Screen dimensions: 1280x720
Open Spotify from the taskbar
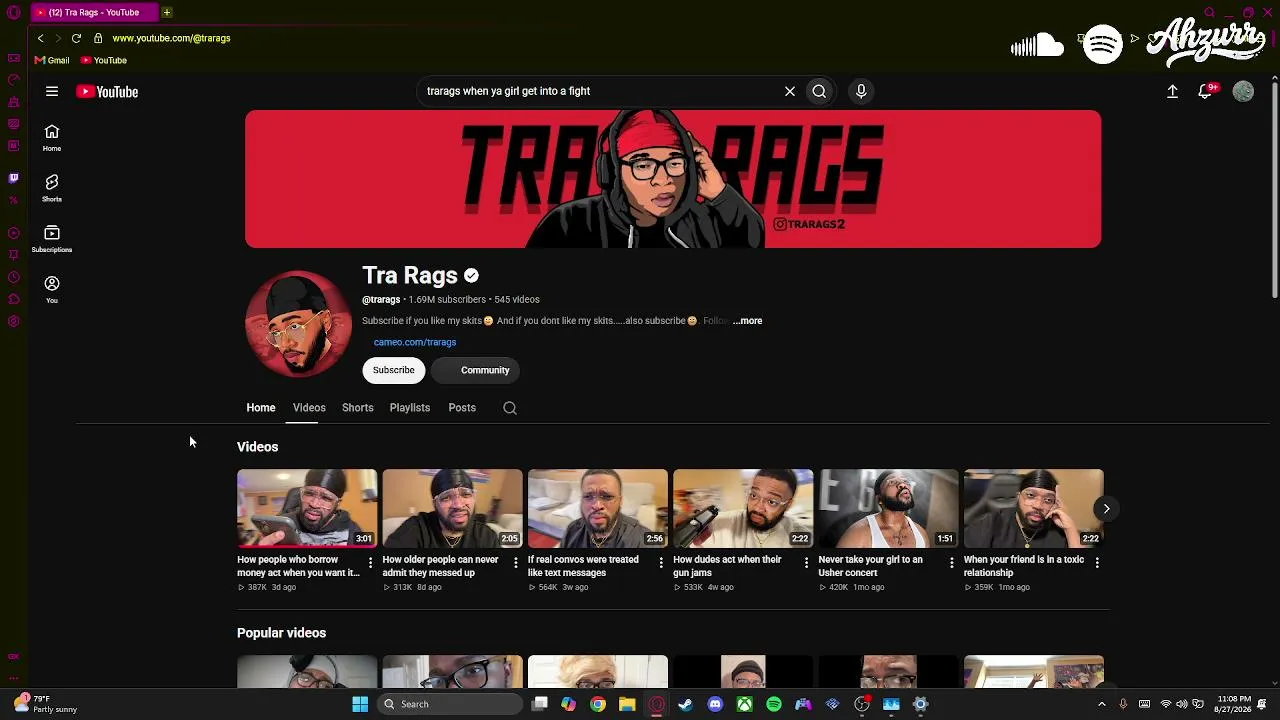[774, 704]
